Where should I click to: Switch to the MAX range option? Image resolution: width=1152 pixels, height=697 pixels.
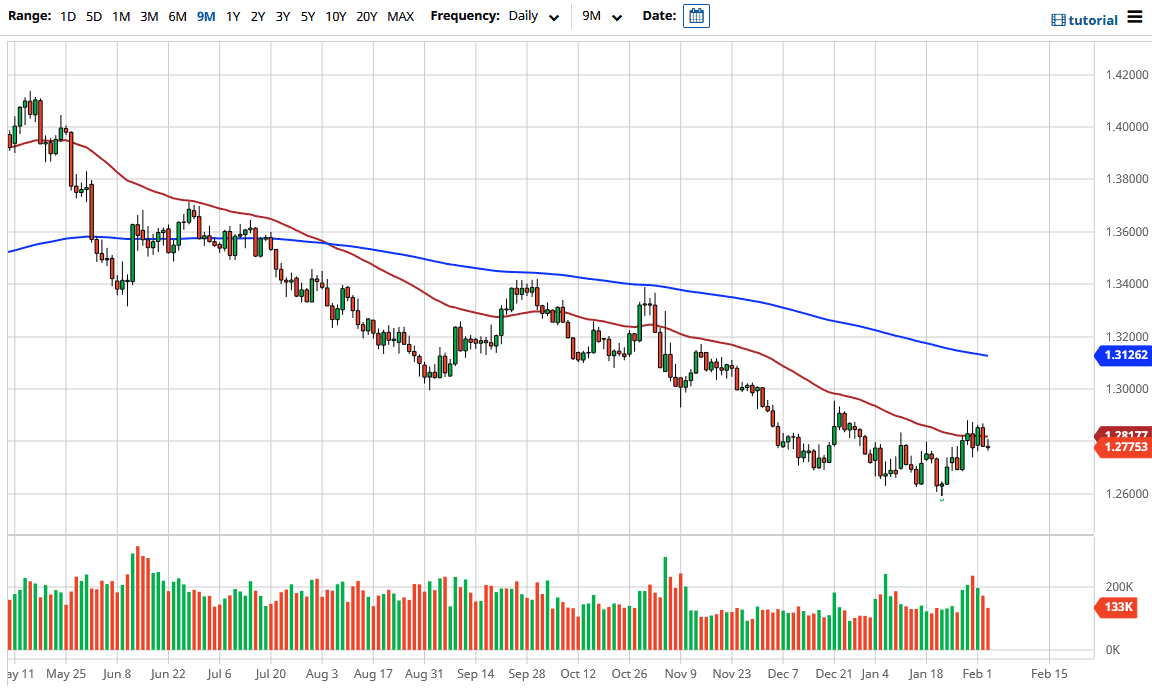click(x=400, y=16)
